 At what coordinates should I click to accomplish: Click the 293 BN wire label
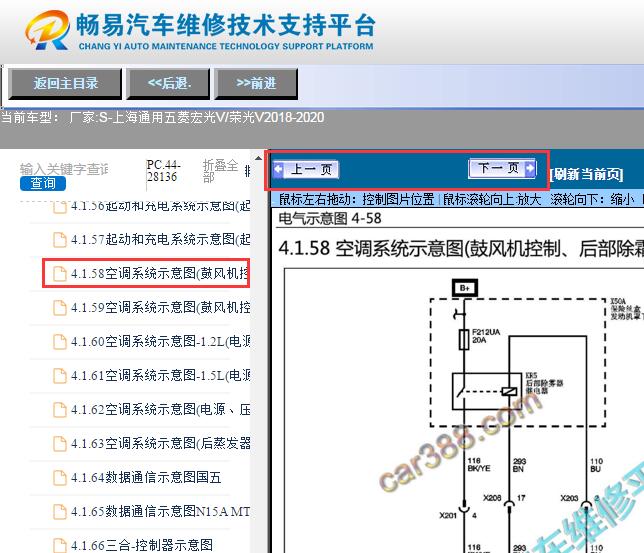[x=519, y=465]
